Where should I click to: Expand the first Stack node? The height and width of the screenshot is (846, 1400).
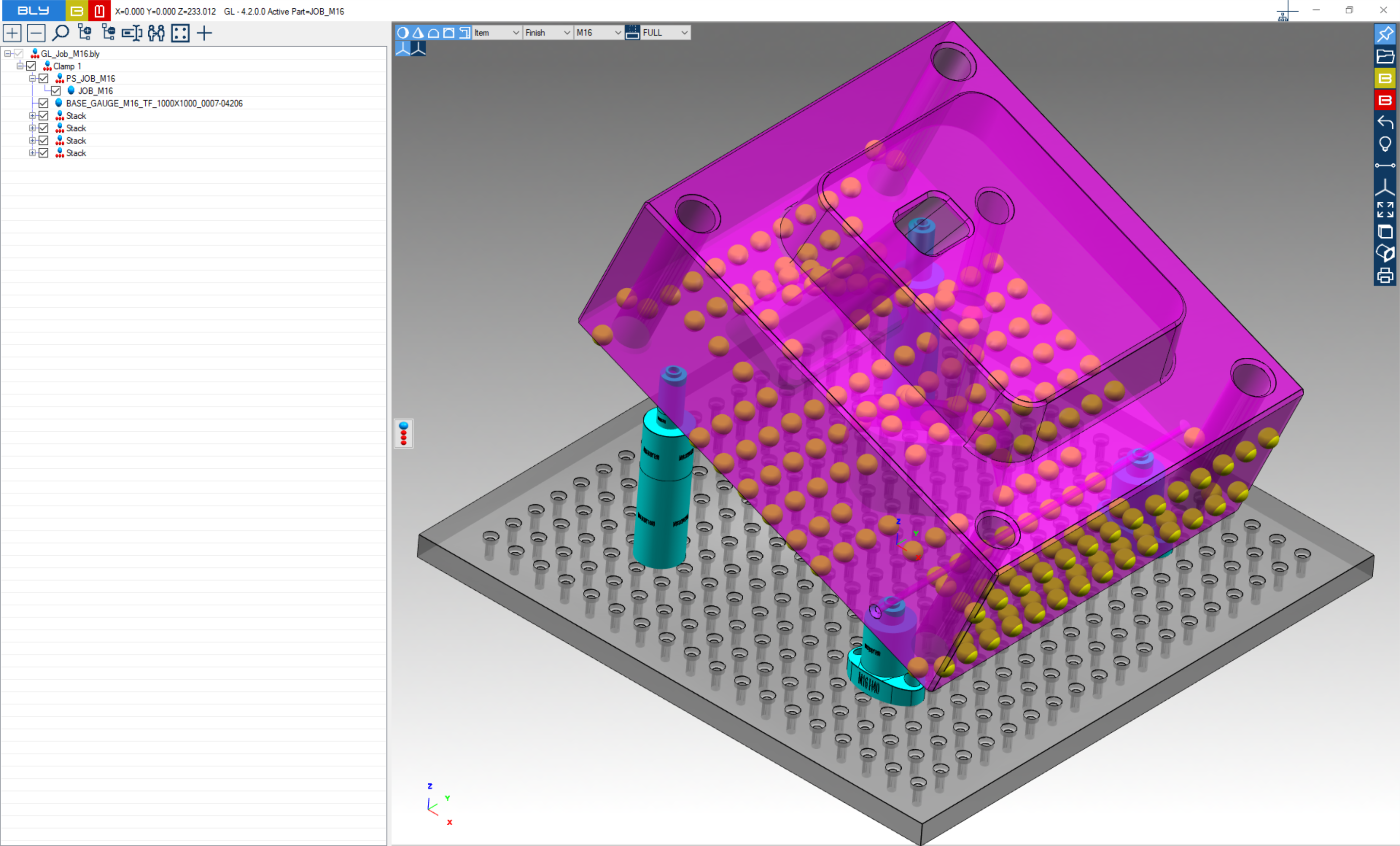coord(33,116)
